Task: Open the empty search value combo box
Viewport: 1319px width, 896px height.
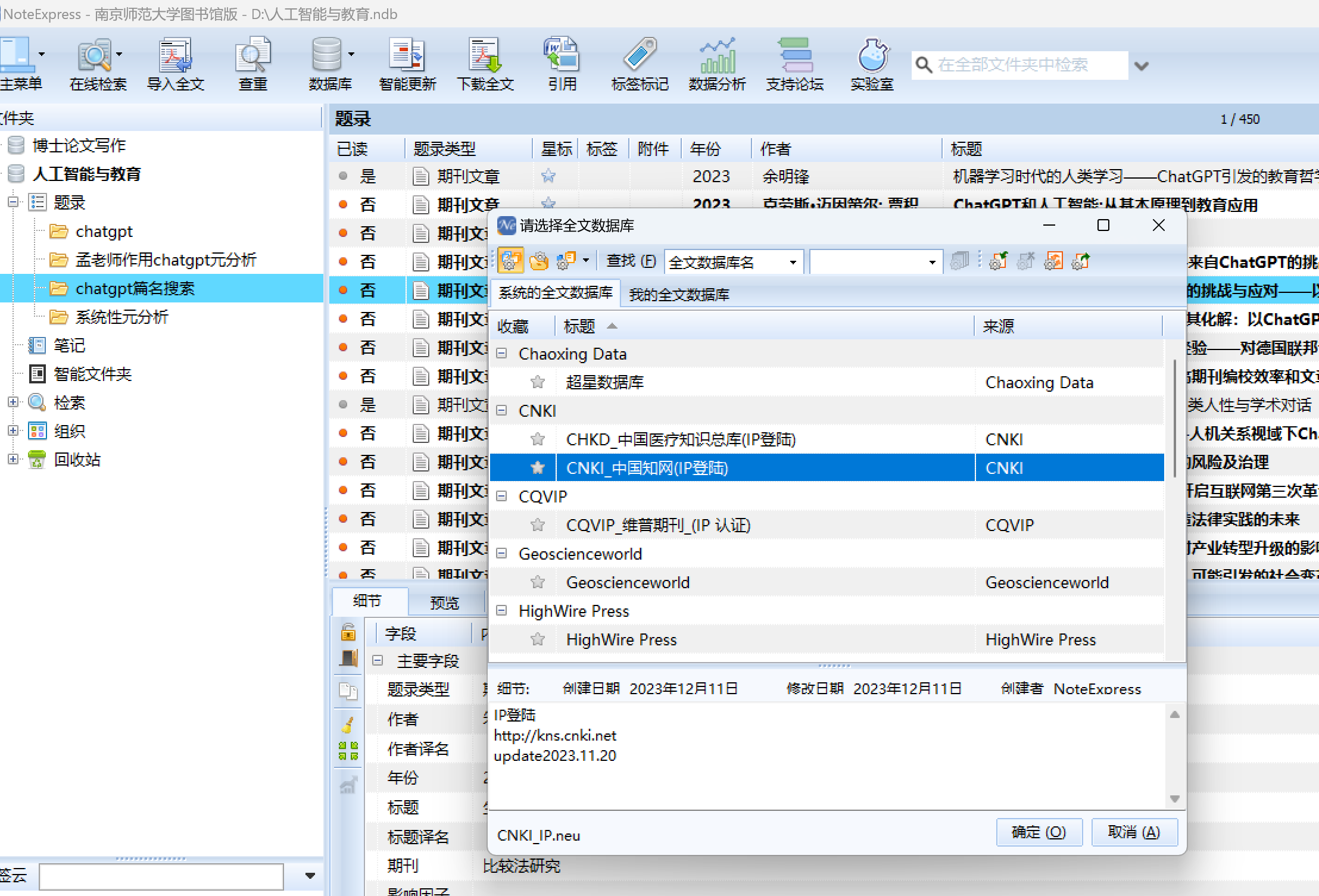Action: point(933,262)
